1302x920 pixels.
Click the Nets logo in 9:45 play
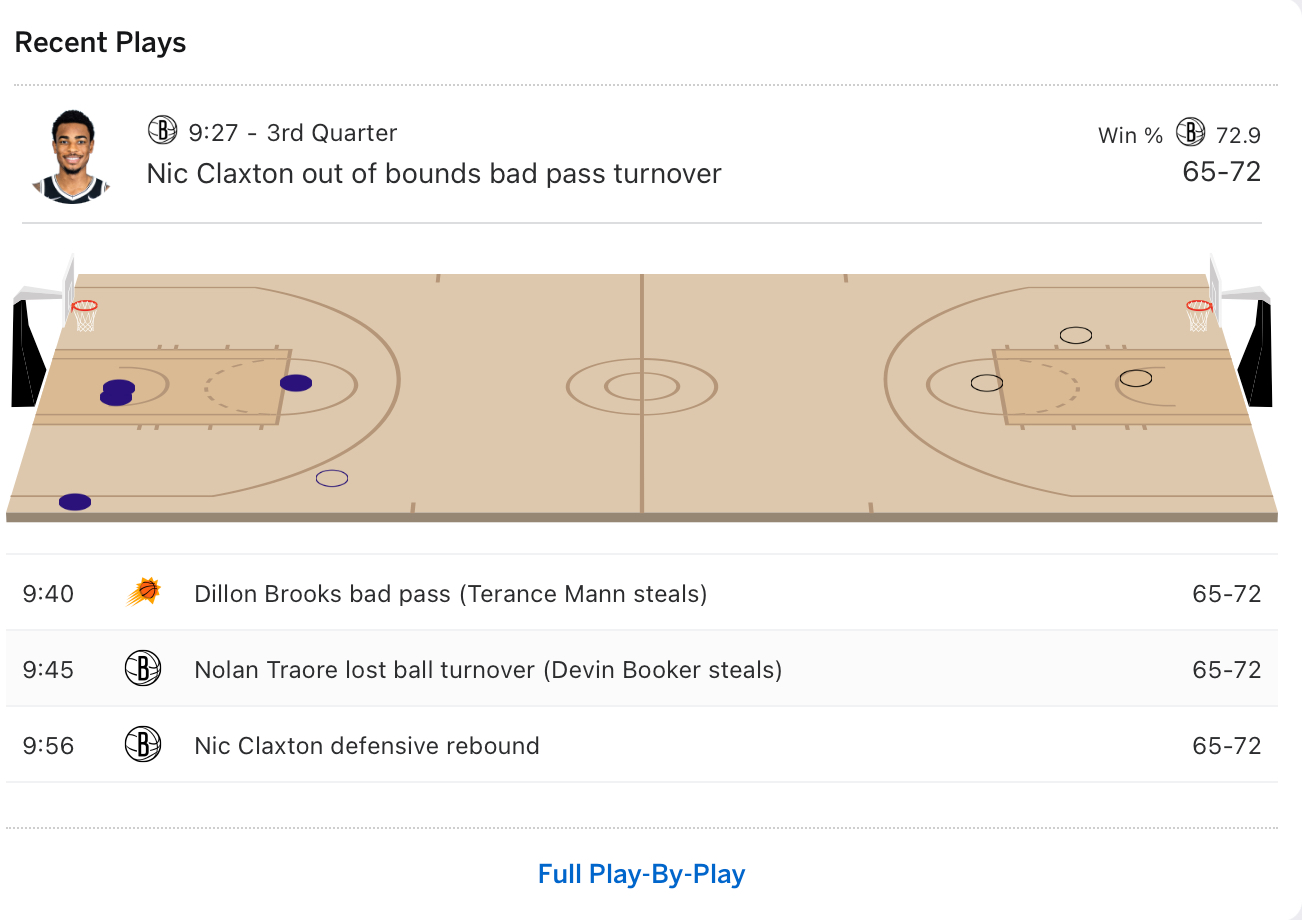pos(143,669)
